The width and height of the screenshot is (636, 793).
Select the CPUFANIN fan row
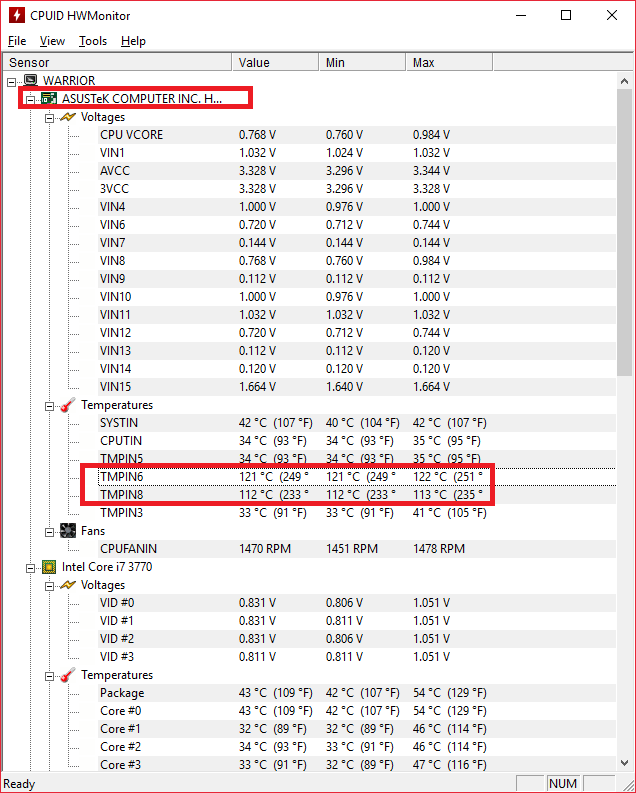click(357, 549)
